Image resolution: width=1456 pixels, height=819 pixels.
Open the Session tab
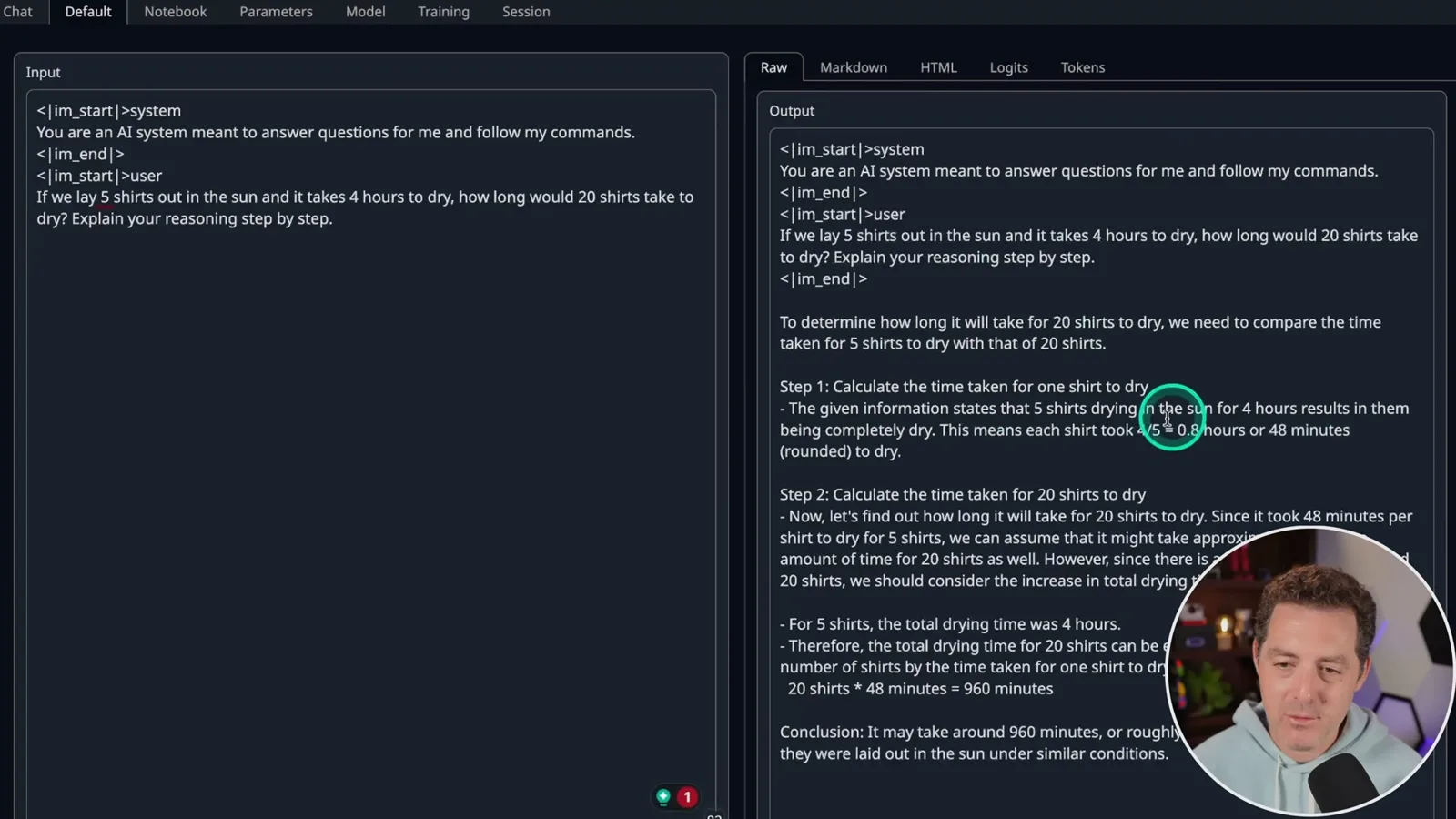click(x=526, y=12)
